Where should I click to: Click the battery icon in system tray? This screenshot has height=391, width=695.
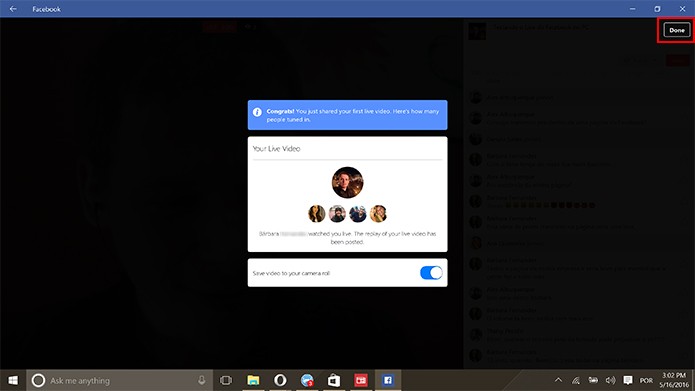[593, 380]
